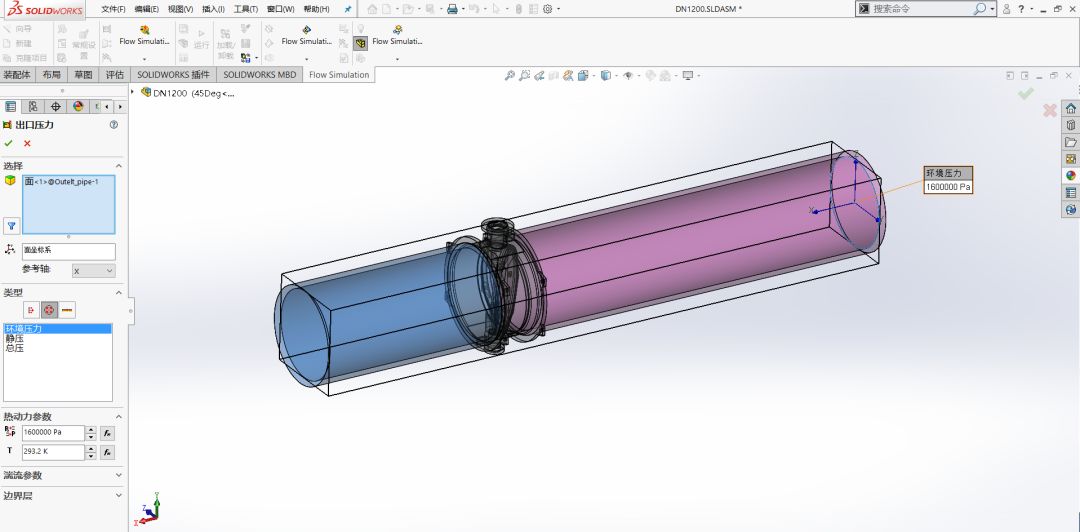Open the second Flow Simulation toolbar dropdown

pyautogui.click(x=306, y=59)
